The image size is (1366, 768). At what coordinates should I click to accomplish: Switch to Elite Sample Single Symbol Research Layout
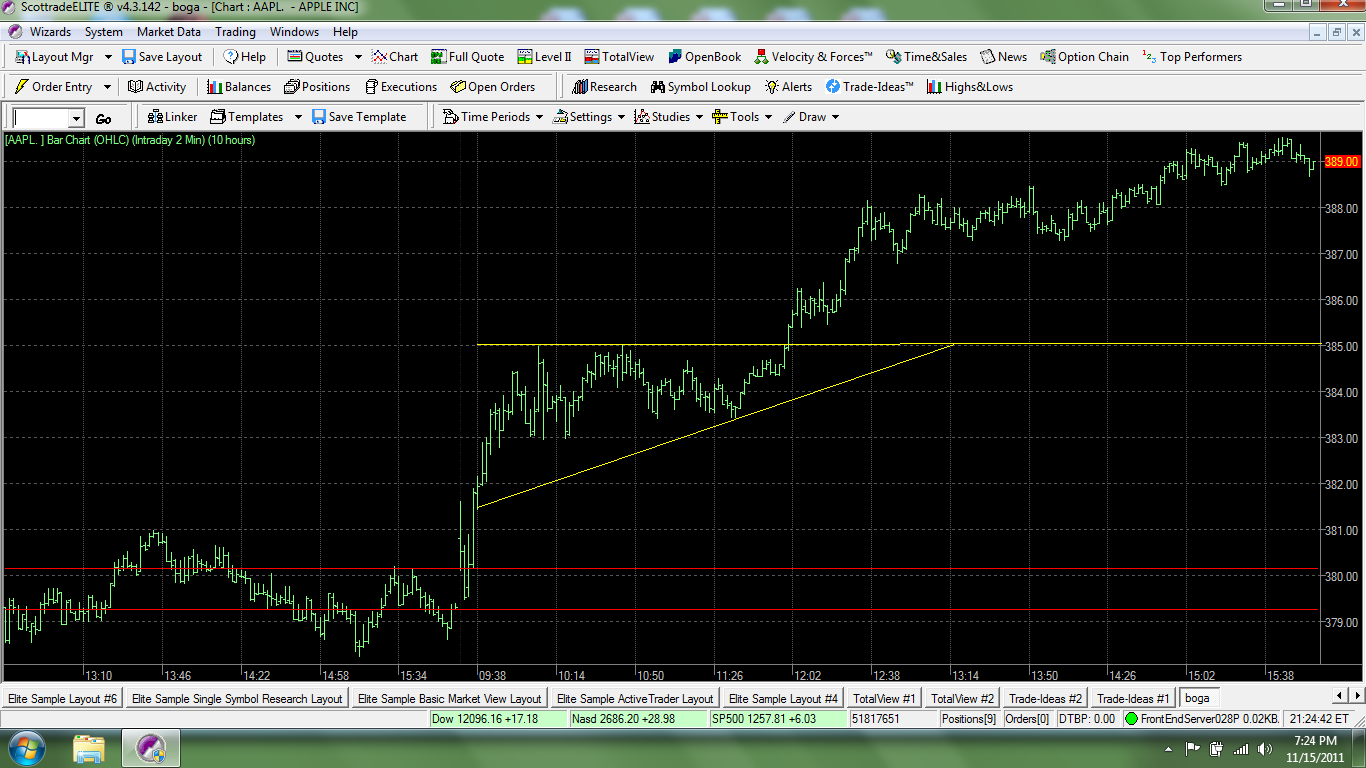(237, 698)
